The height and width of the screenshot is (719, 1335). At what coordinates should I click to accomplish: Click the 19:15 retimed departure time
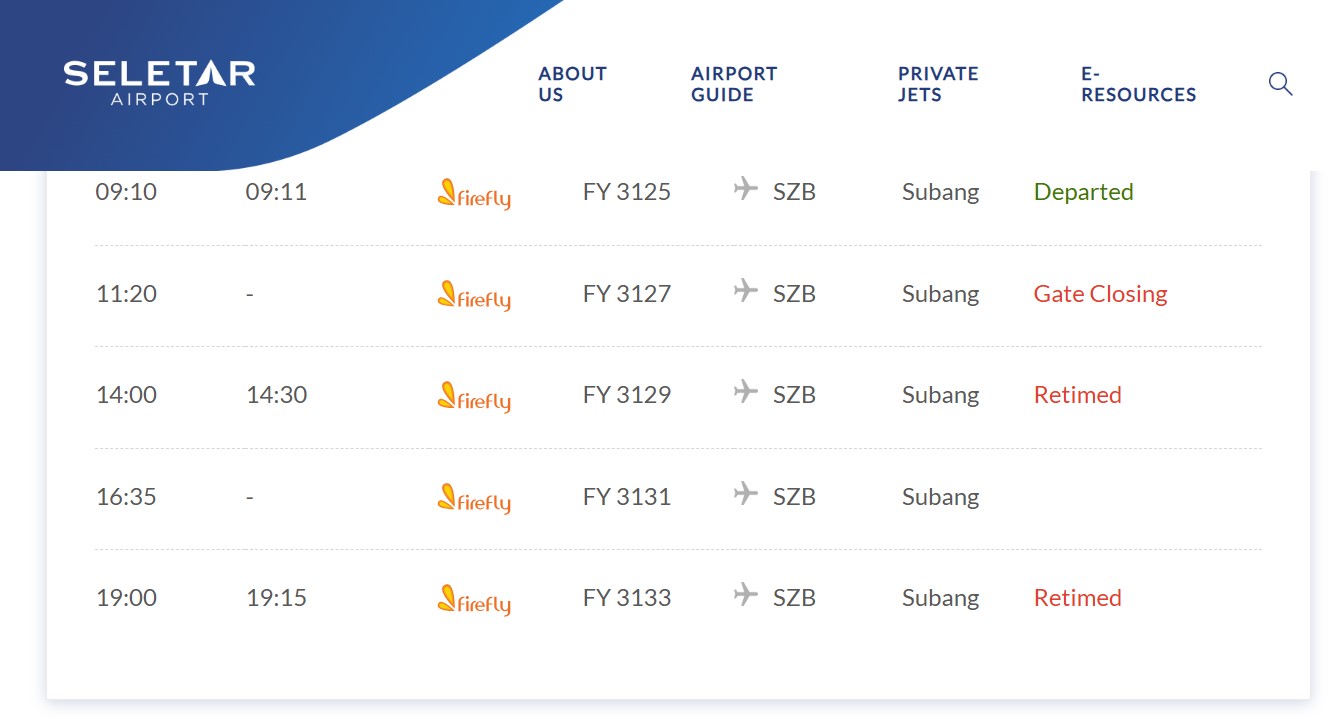click(276, 598)
